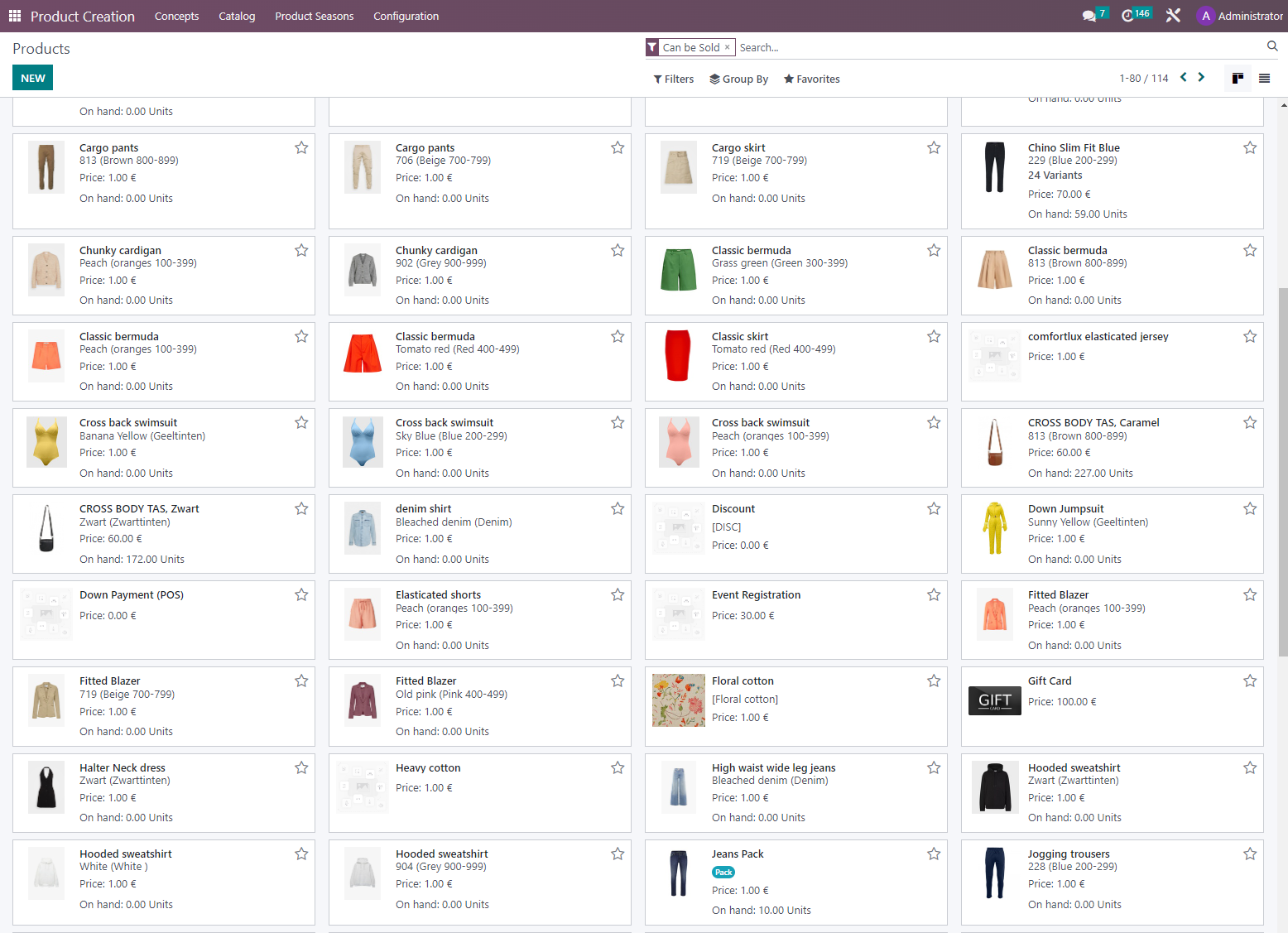The width and height of the screenshot is (1288, 933).
Task: Switch to list view
Action: (x=1264, y=79)
